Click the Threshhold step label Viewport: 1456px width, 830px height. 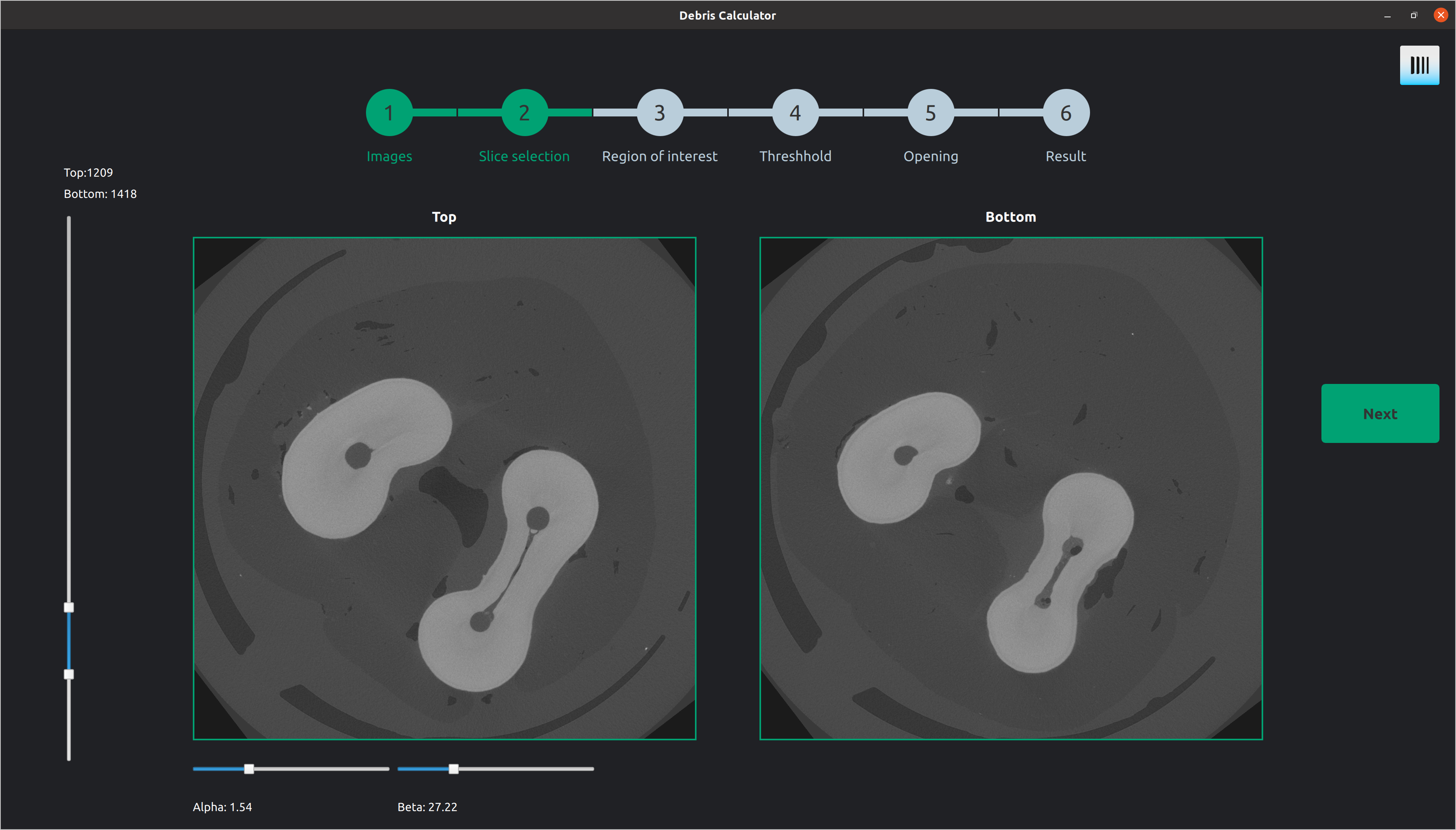(795, 156)
